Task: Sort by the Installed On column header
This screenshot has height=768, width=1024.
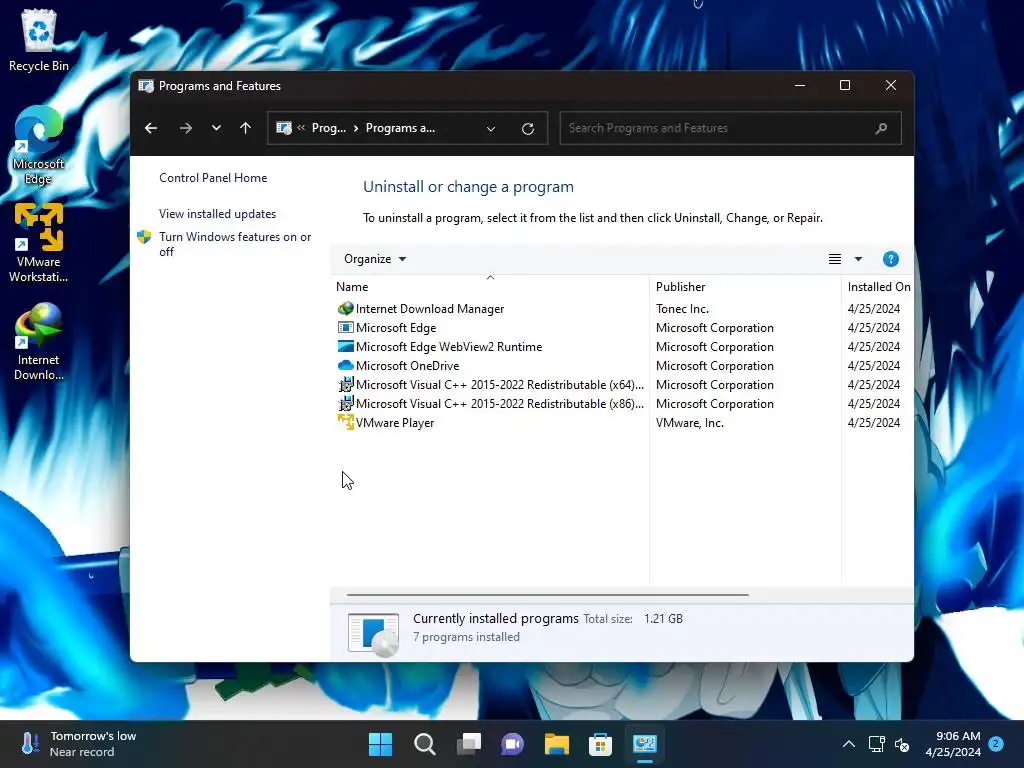Action: tap(878, 287)
